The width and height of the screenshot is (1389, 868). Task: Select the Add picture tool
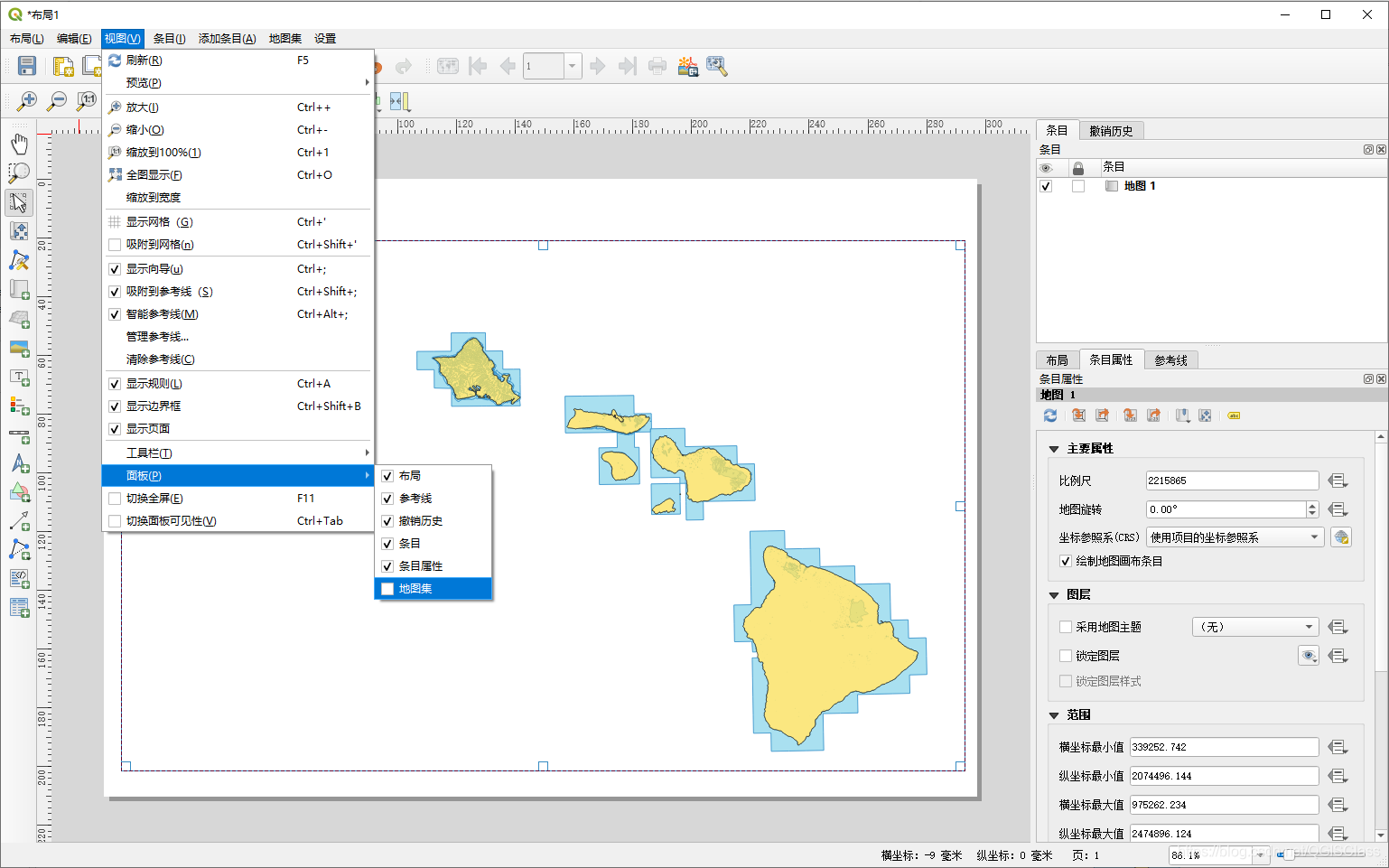click(x=19, y=348)
